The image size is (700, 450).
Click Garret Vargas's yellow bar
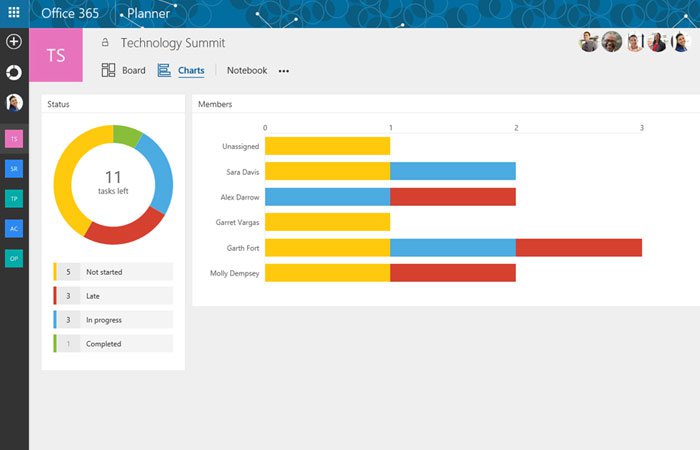(x=327, y=222)
